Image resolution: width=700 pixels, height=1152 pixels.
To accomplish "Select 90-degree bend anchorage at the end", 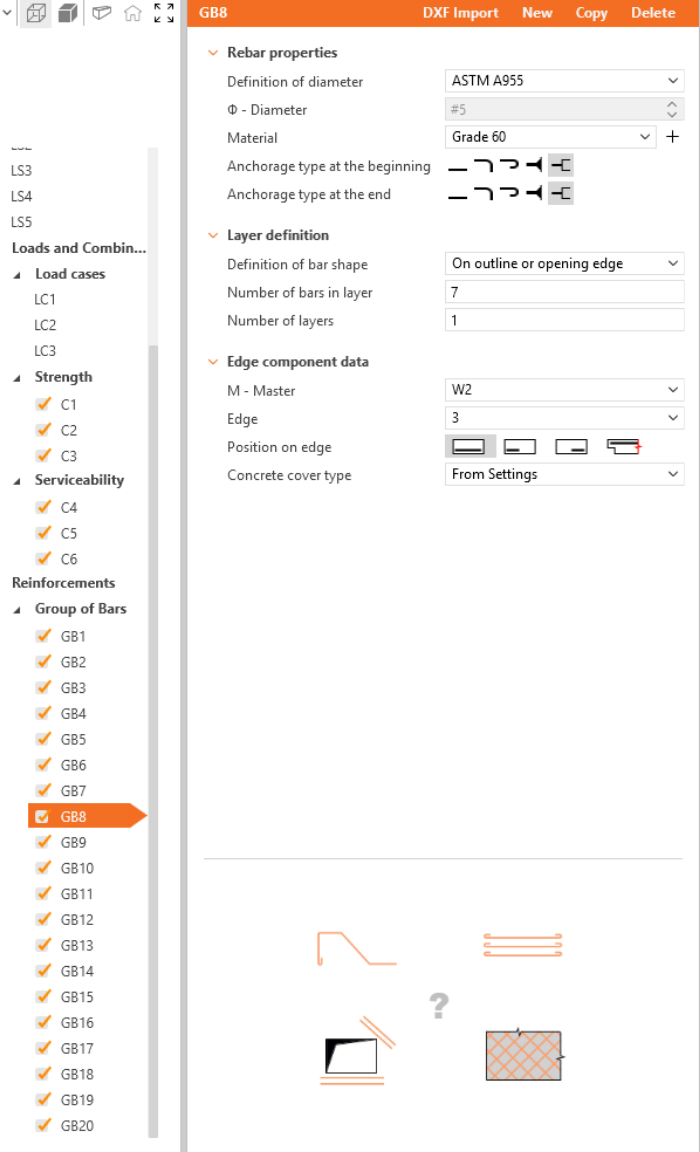I will click(x=483, y=194).
